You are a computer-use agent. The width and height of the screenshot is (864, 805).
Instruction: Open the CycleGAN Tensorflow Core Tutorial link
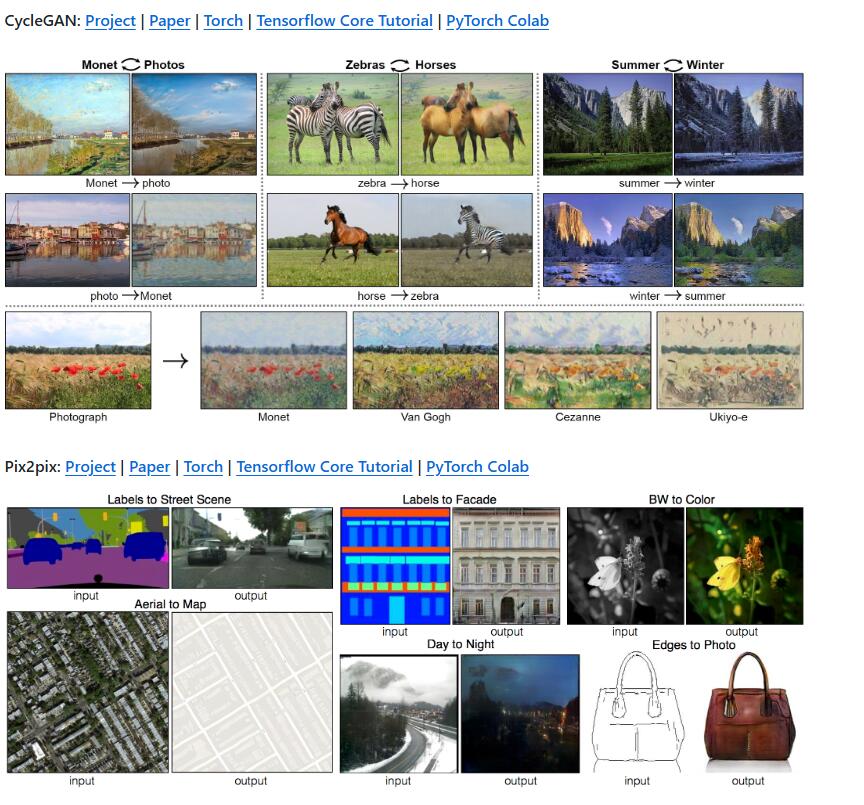[x=344, y=21]
